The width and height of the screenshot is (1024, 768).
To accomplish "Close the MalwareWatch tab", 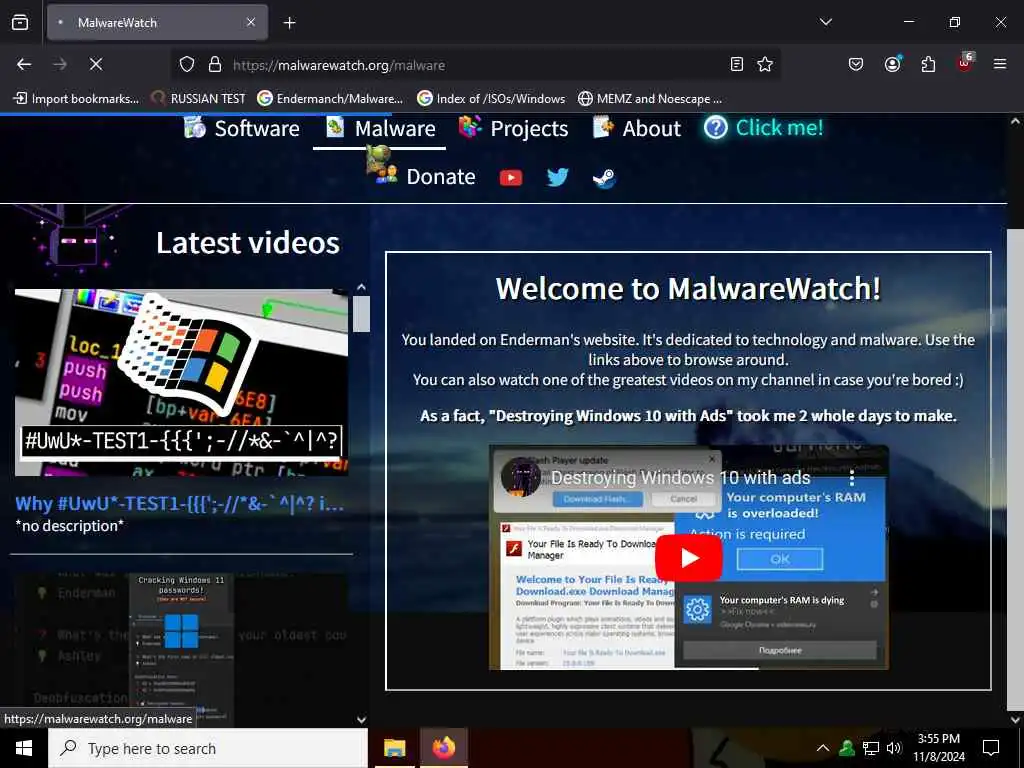I will pyautogui.click(x=251, y=22).
